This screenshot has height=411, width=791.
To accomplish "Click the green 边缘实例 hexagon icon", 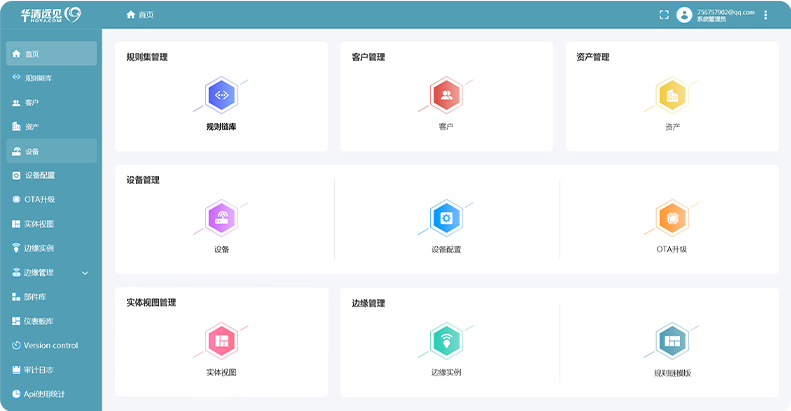I will pos(446,341).
